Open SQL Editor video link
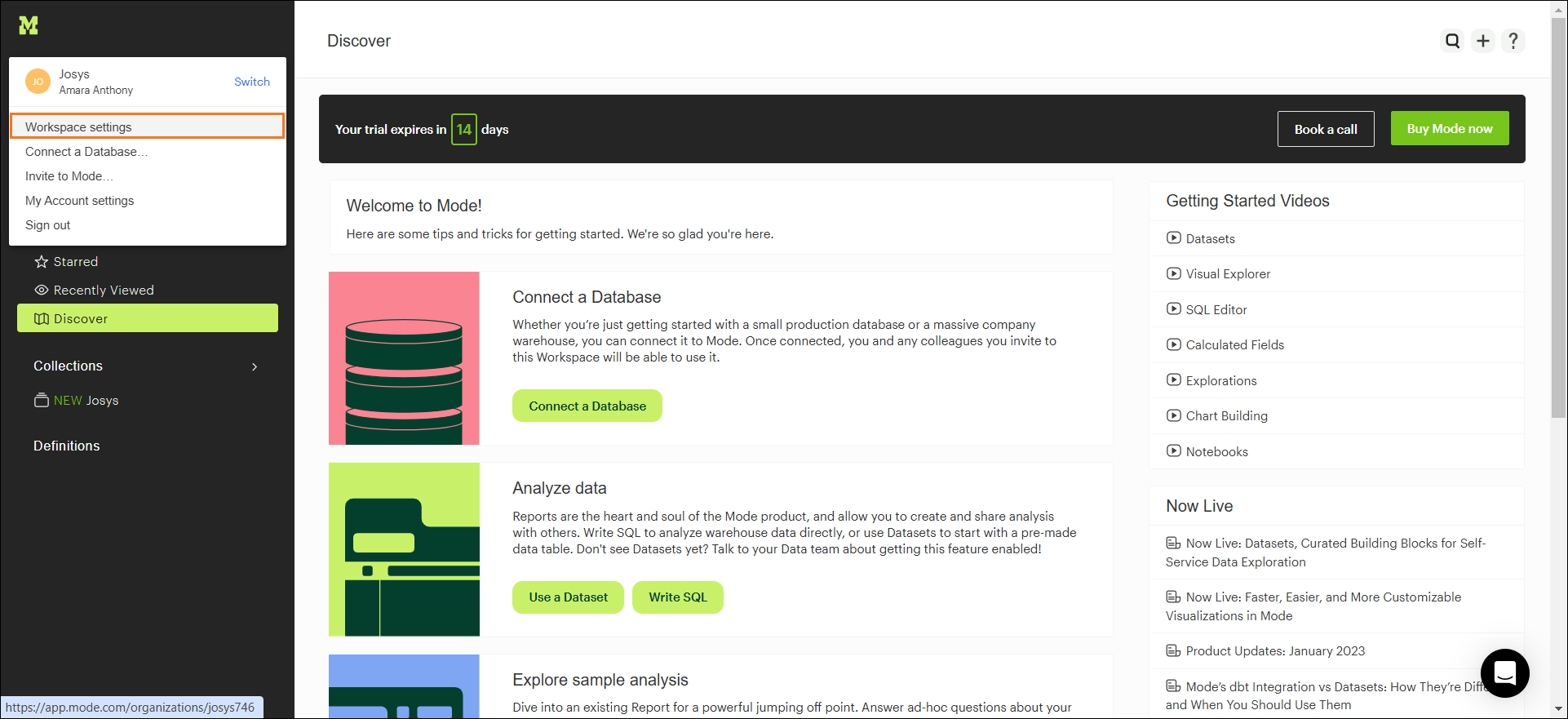The image size is (1568, 719). point(1216,310)
